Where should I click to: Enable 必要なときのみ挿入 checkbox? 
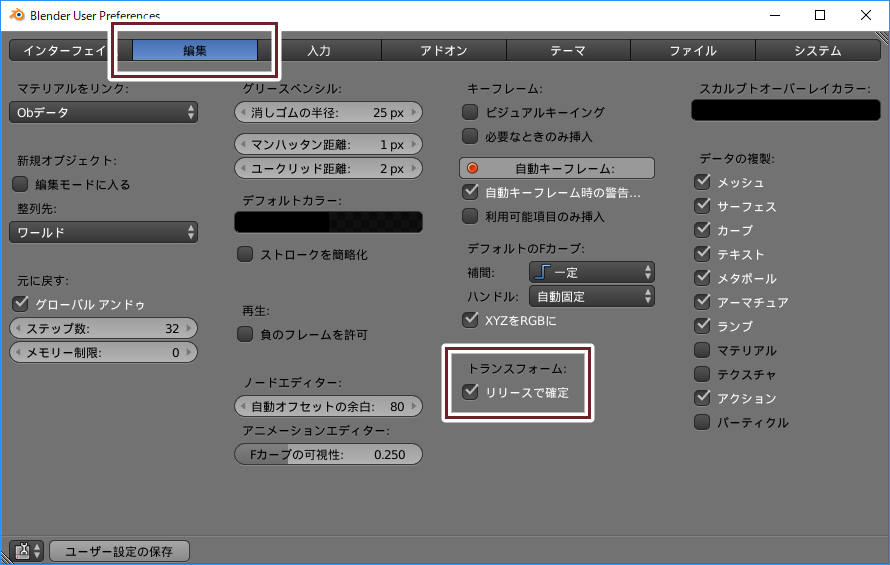470,136
